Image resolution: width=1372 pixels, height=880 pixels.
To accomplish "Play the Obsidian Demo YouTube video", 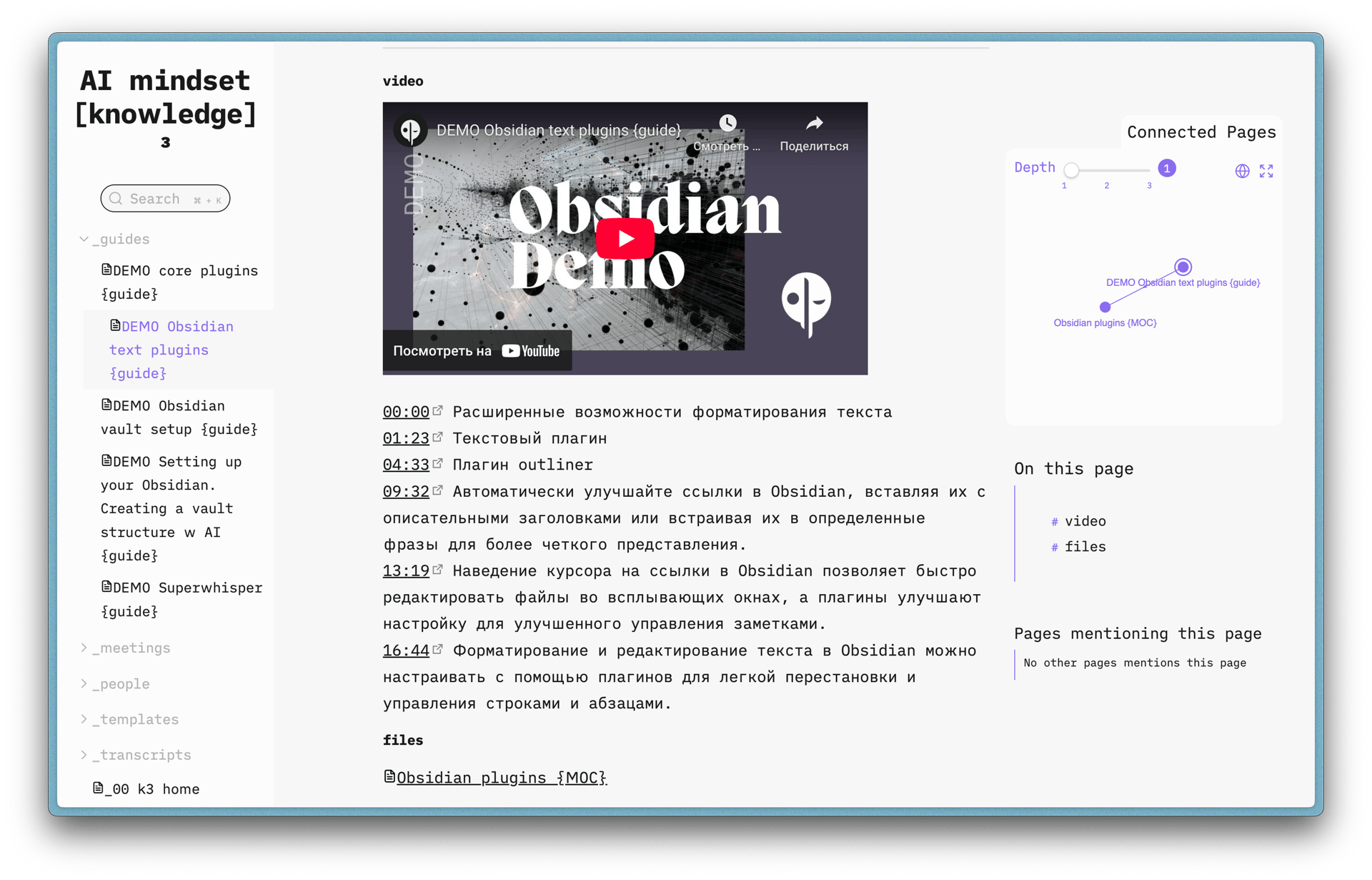I will (625, 238).
